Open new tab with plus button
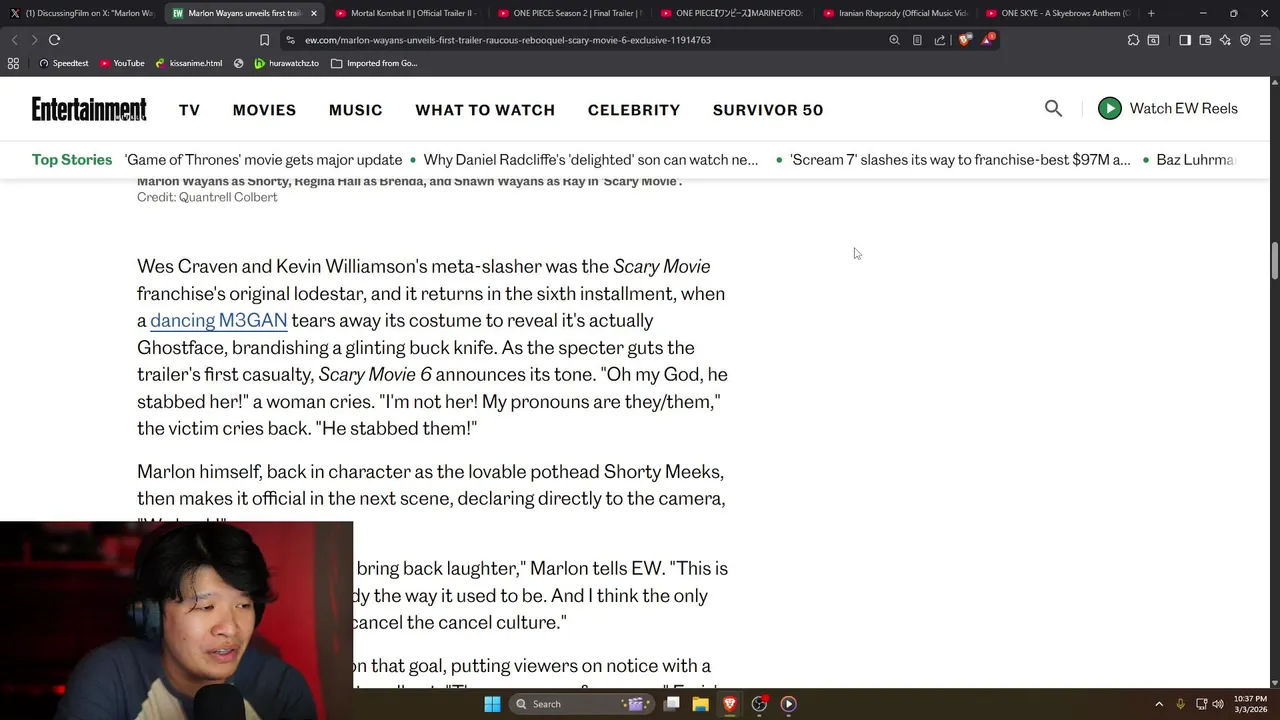Screen dimensions: 1280x720 coord(1151,13)
